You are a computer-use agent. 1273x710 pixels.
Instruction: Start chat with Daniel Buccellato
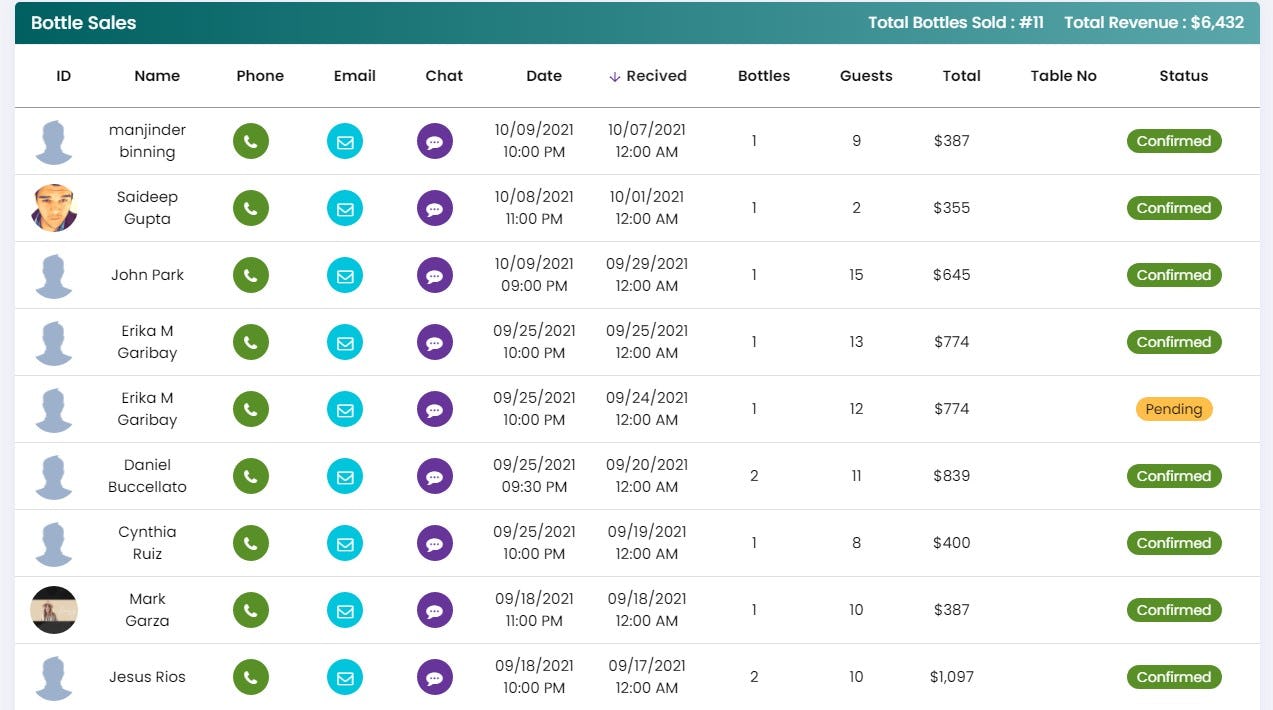pyautogui.click(x=435, y=476)
